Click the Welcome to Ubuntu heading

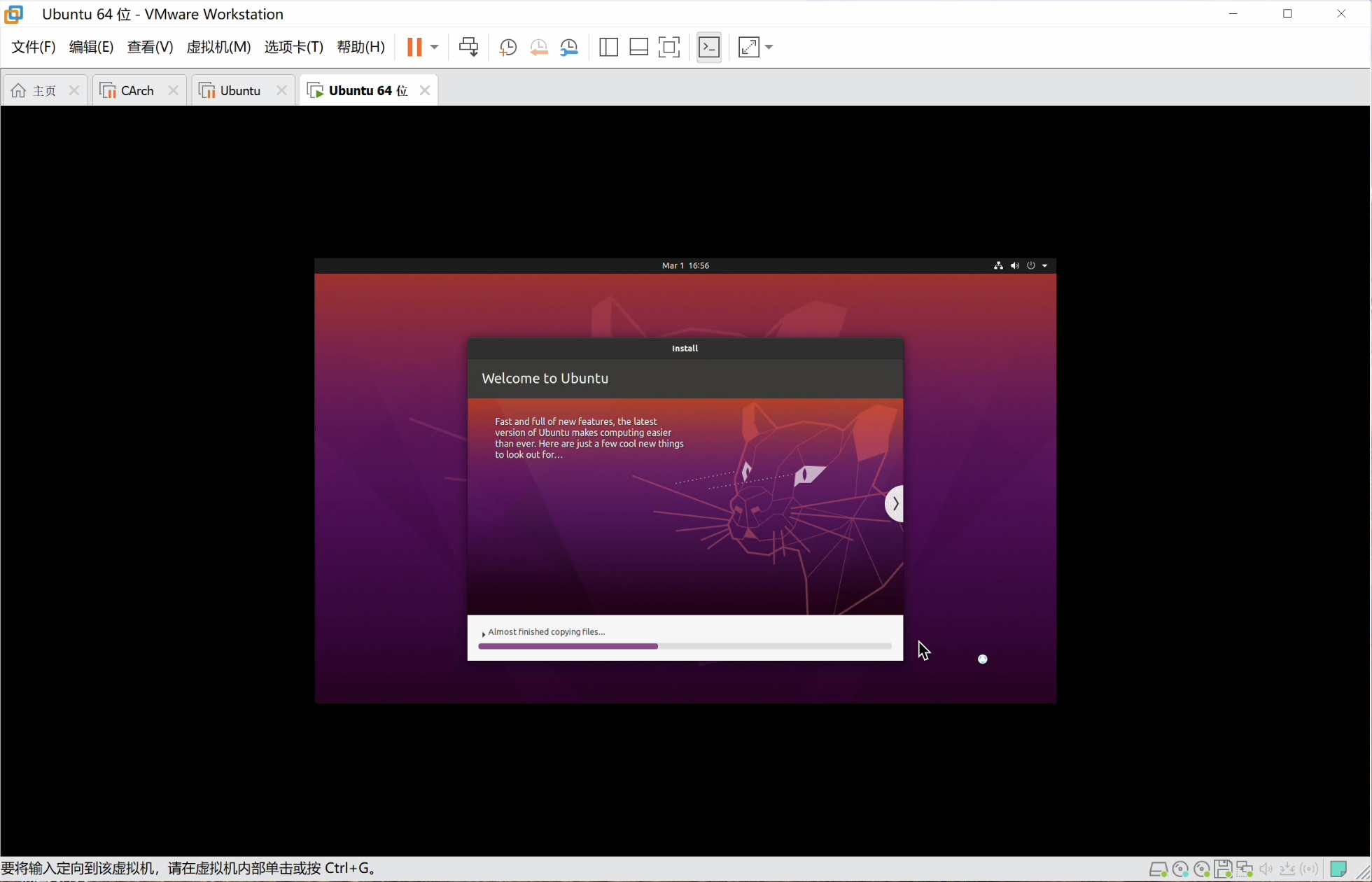(545, 379)
